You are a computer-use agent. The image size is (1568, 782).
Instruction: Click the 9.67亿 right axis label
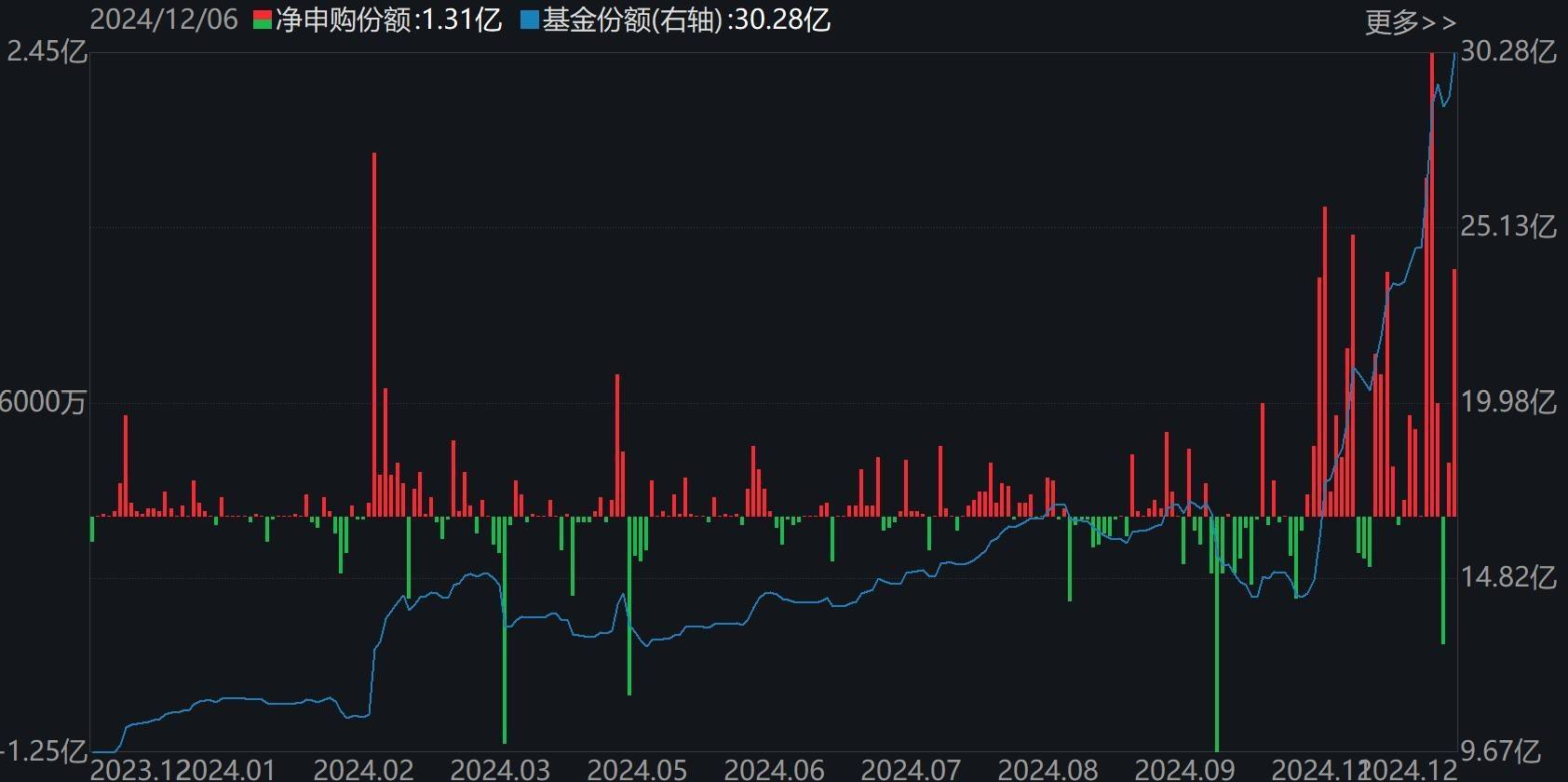click(1507, 751)
